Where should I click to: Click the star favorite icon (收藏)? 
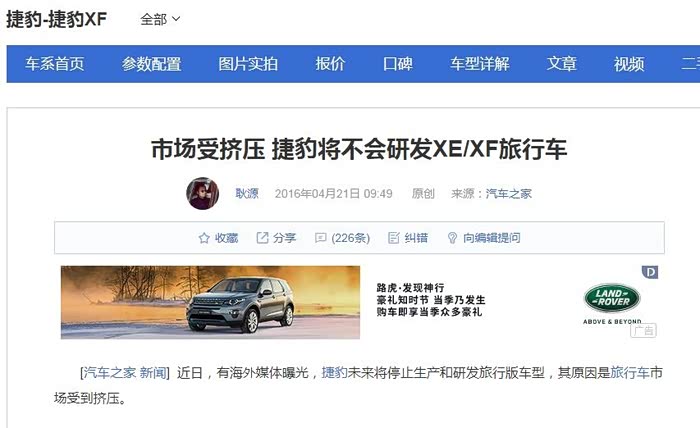204,238
